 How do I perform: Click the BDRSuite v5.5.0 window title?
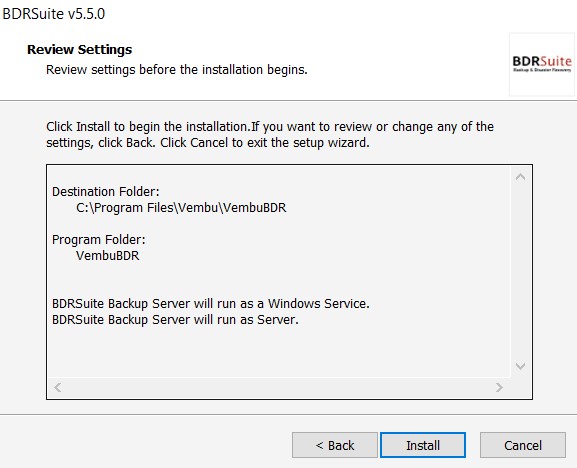click(x=54, y=14)
